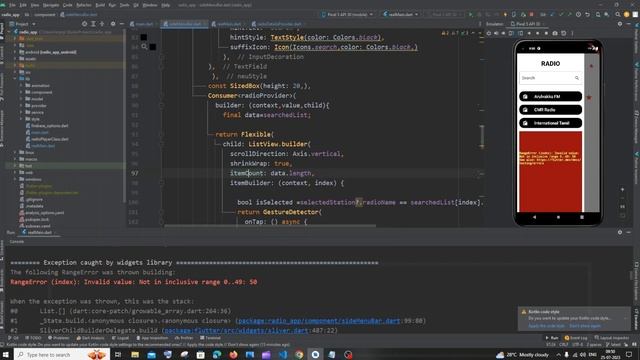Expand the component folder

coord(22,92)
